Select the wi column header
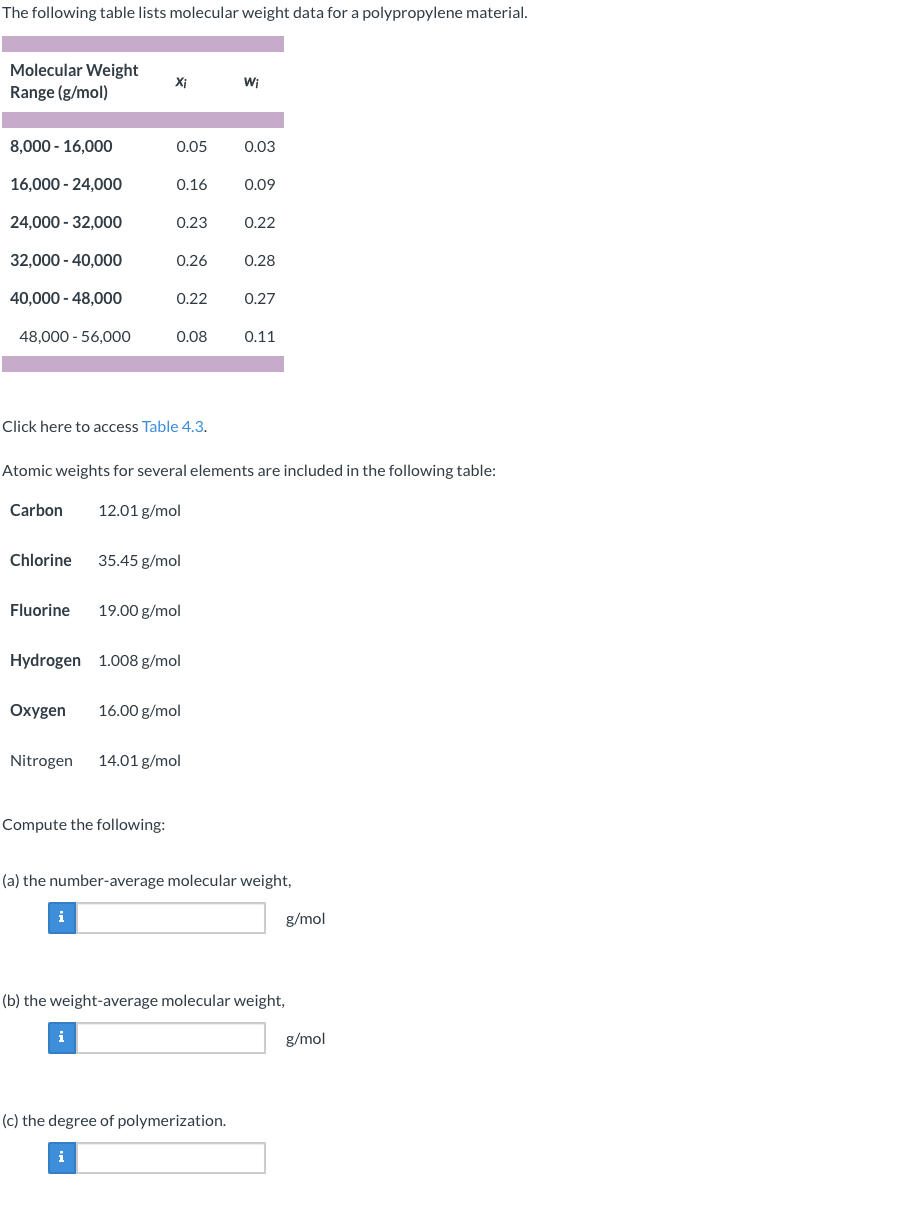Viewport: 924px width, 1216px height. click(x=250, y=81)
